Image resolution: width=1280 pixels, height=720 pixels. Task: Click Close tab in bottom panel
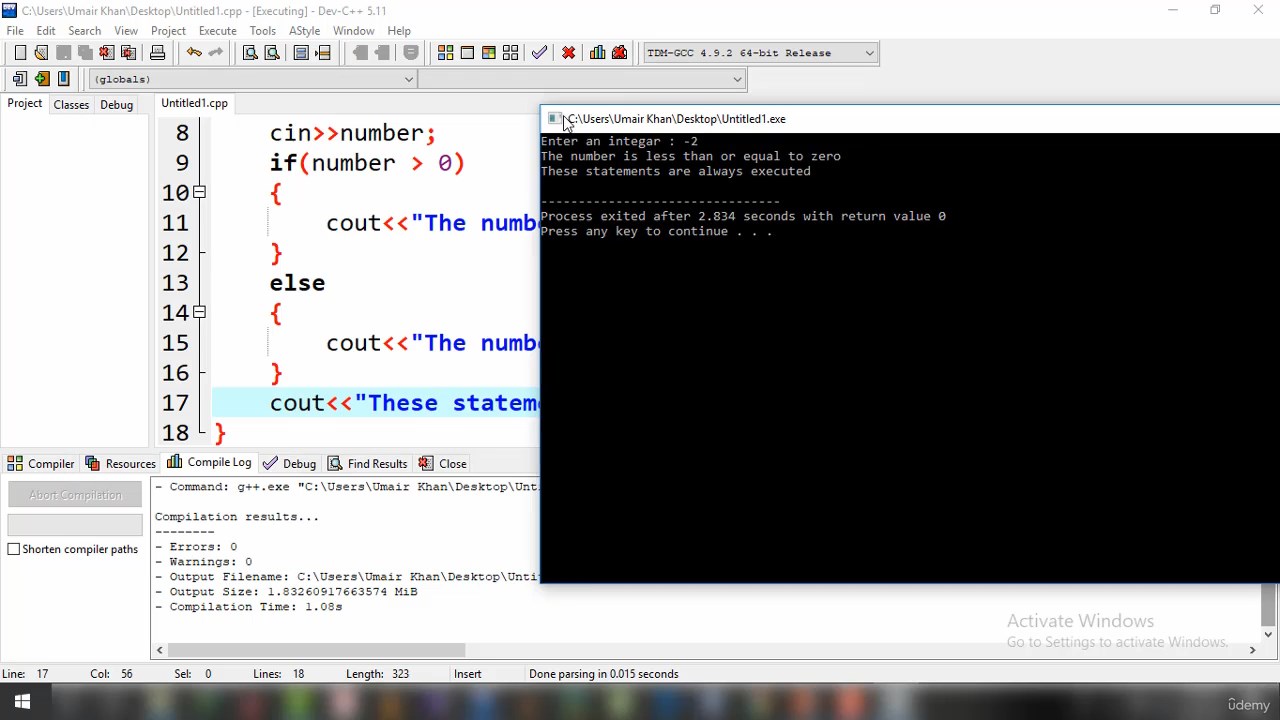pos(443,464)
